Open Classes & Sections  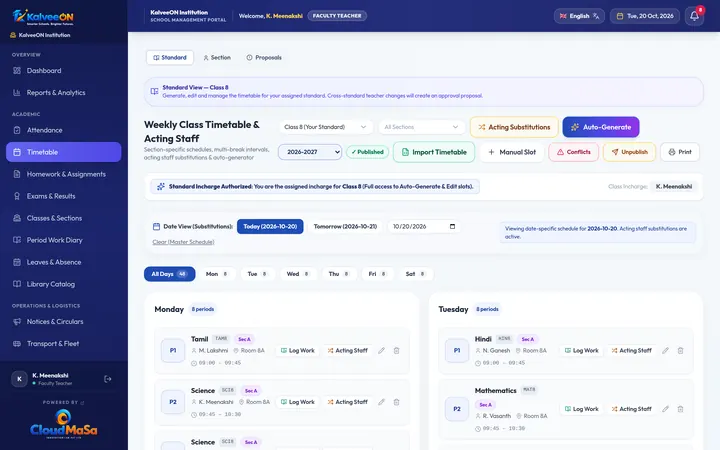coord(63,218)
